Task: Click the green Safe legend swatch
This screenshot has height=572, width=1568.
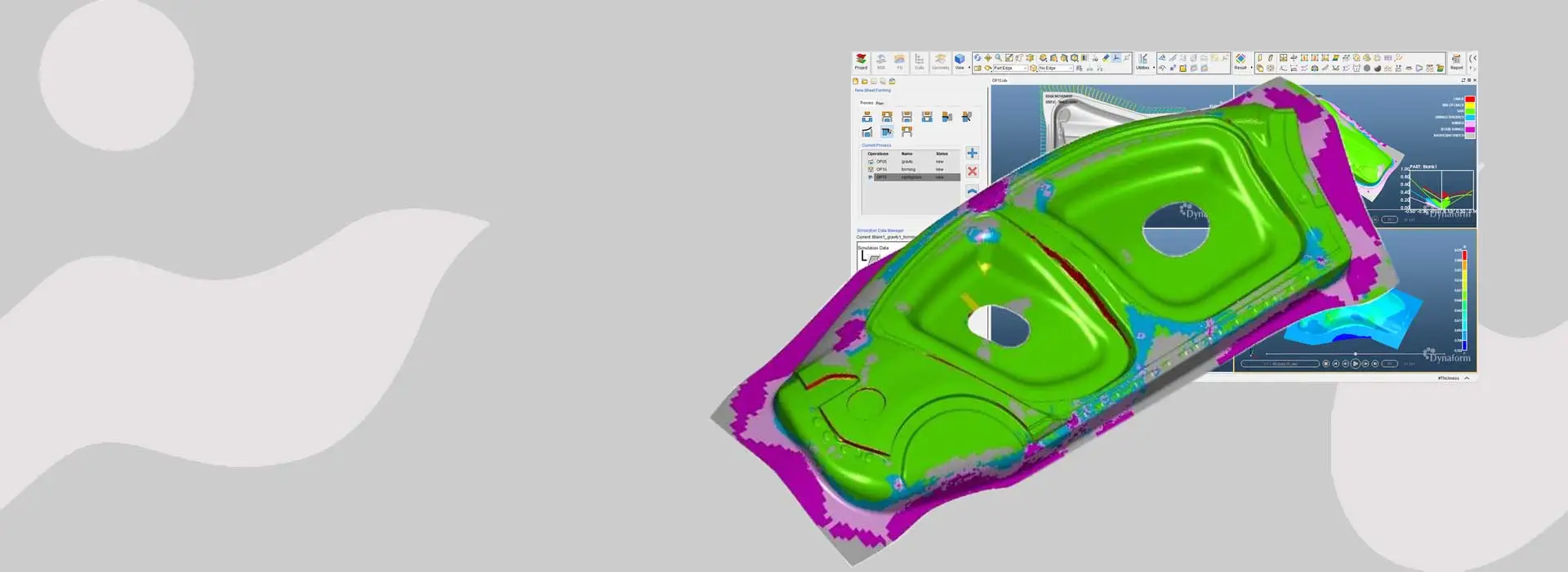Action: point(1470,111)
